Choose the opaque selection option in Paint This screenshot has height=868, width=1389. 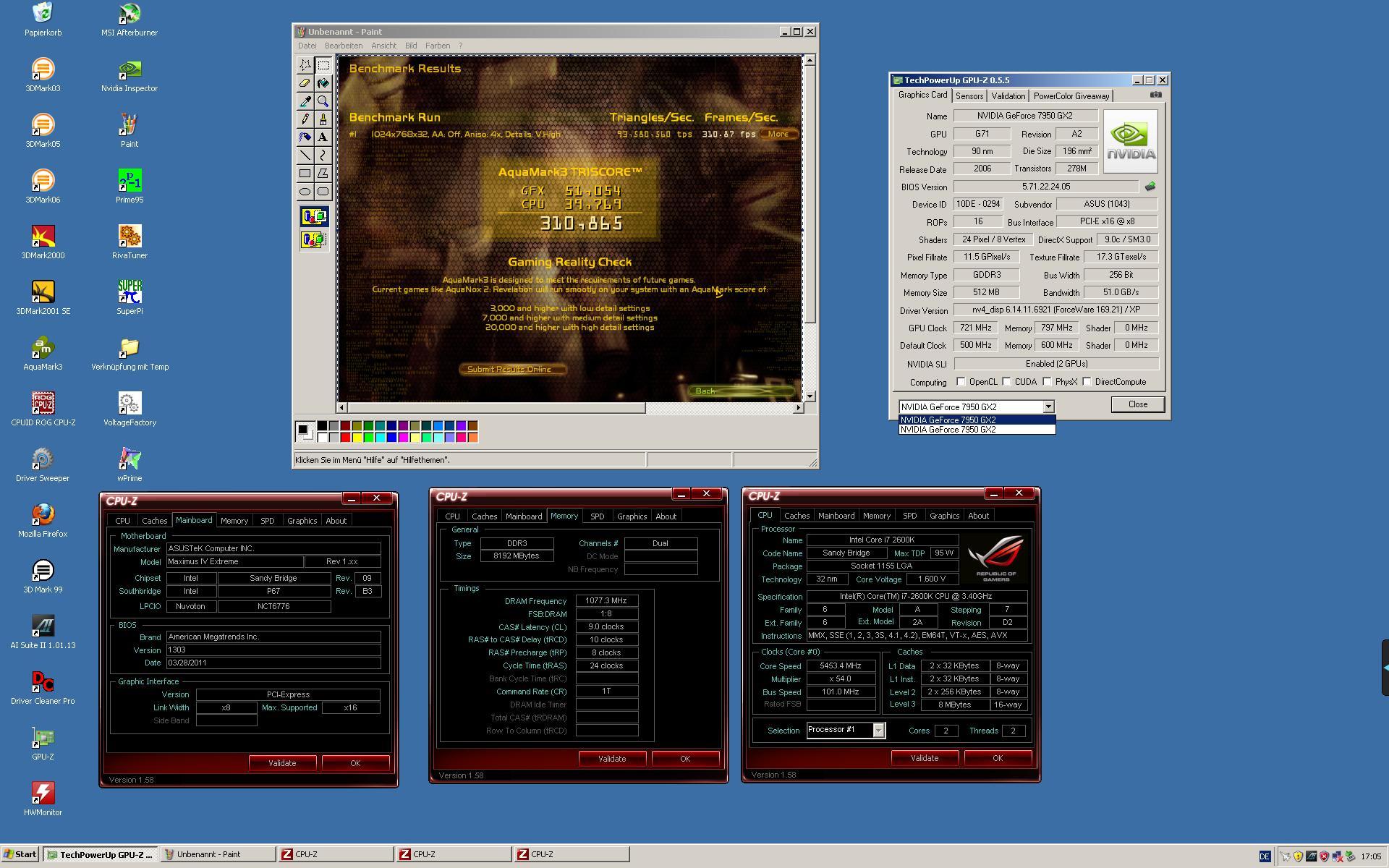314,216
